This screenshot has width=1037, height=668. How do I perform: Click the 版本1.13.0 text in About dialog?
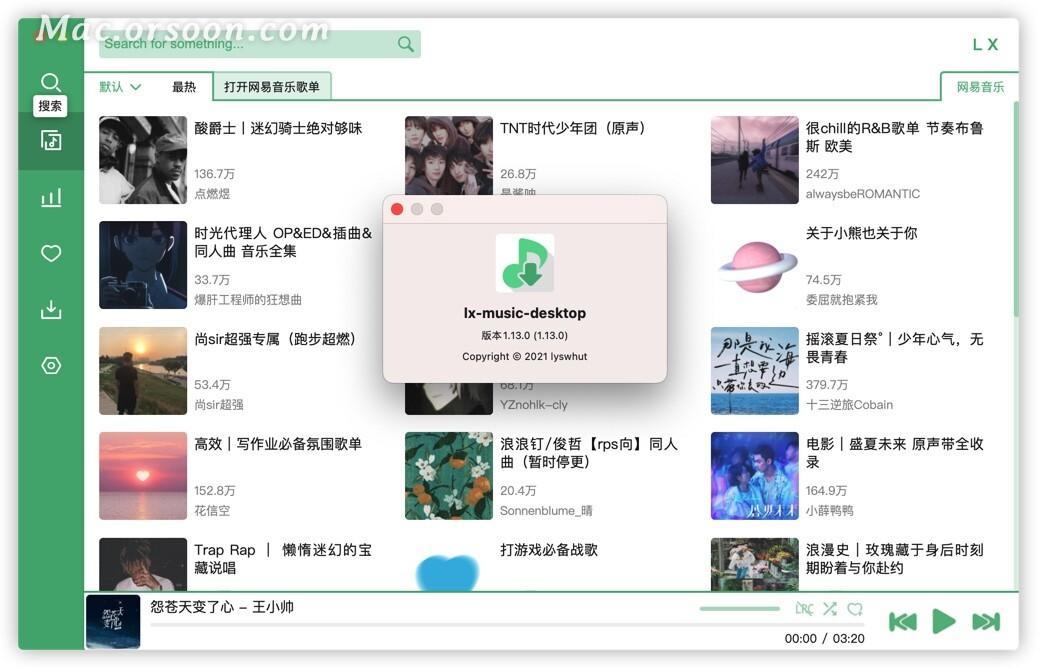pos(524,335)
